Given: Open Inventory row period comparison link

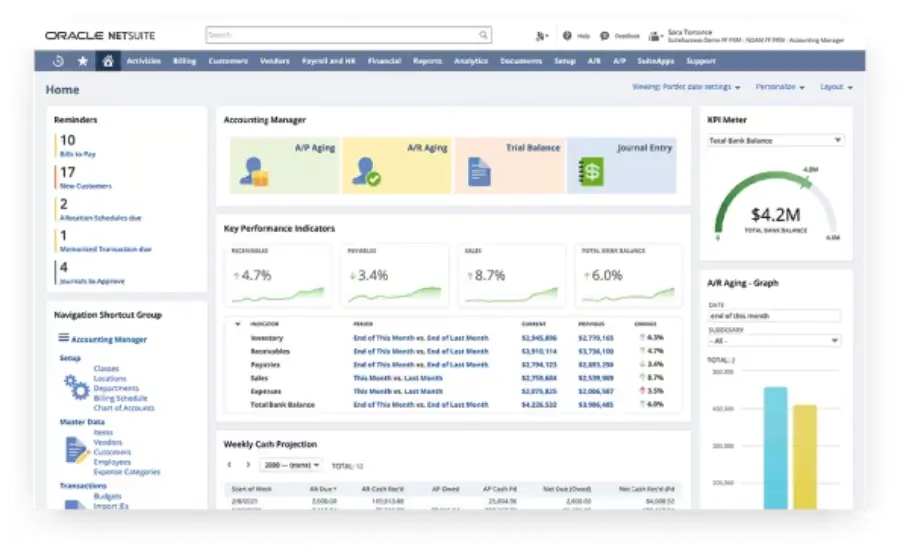Looking at the screenshot, I should [x=421, y=338].
